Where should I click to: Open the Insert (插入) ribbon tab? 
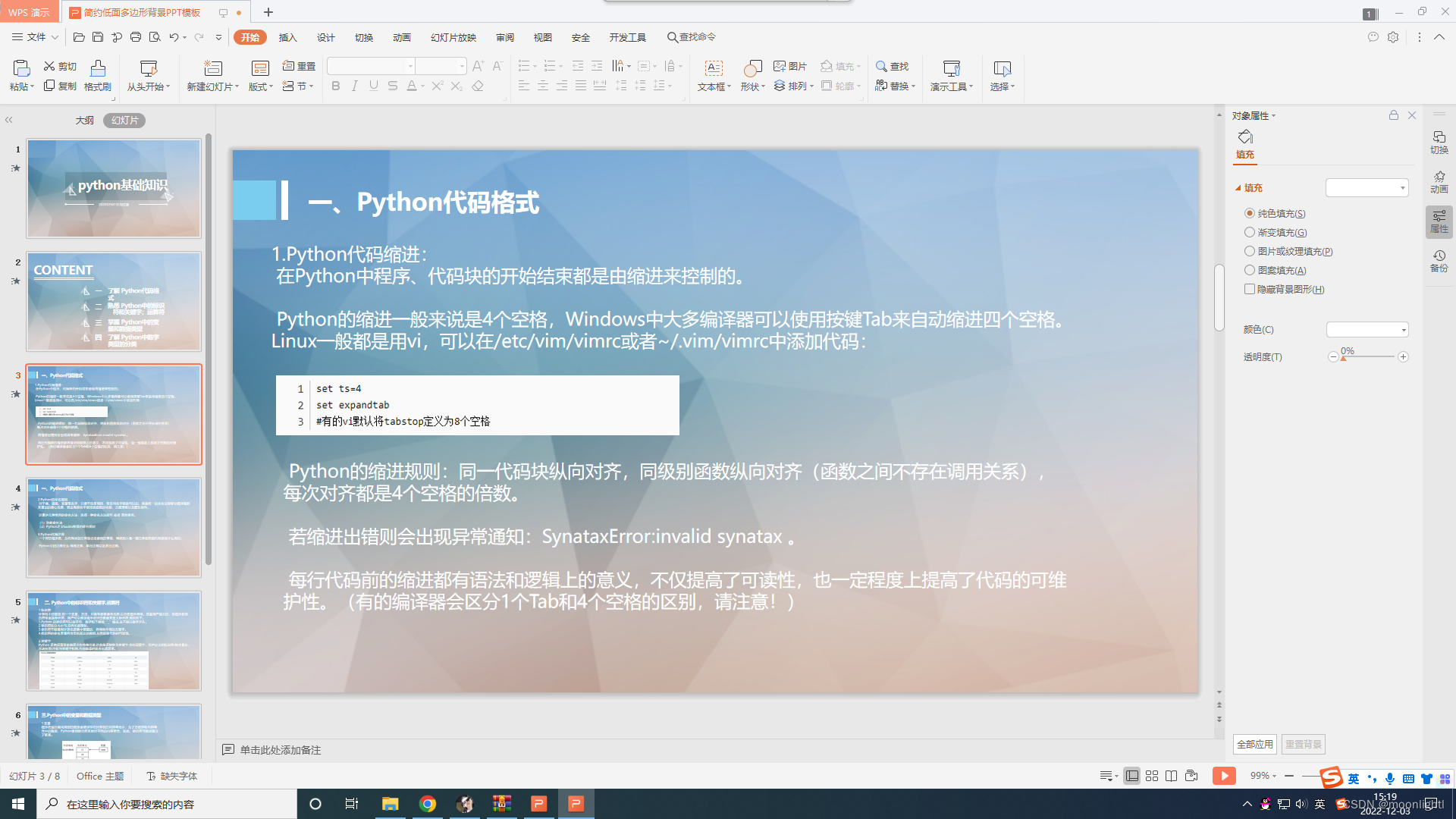click(287, 37)
